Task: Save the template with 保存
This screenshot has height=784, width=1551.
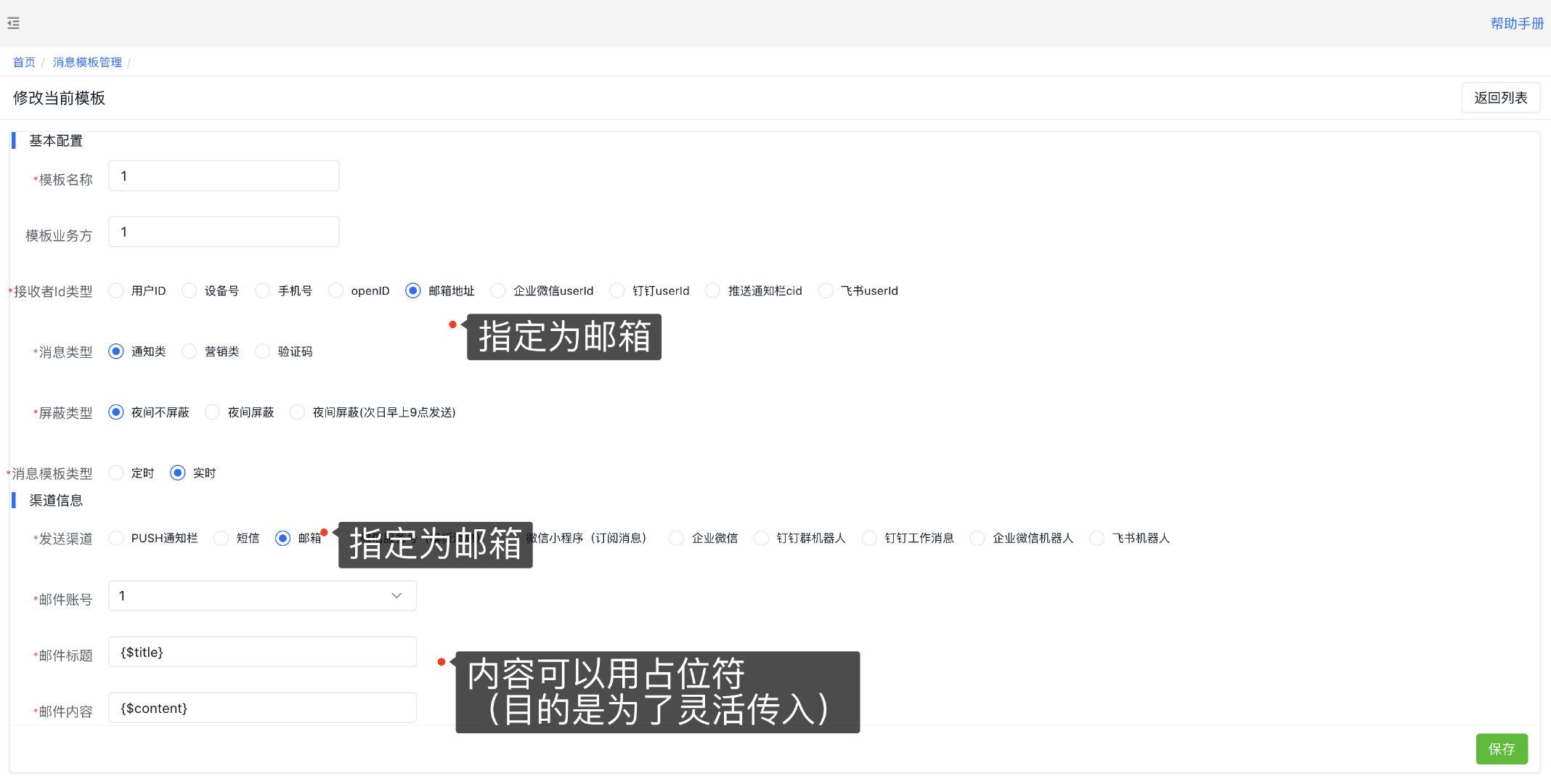Action: [1501, 748]
